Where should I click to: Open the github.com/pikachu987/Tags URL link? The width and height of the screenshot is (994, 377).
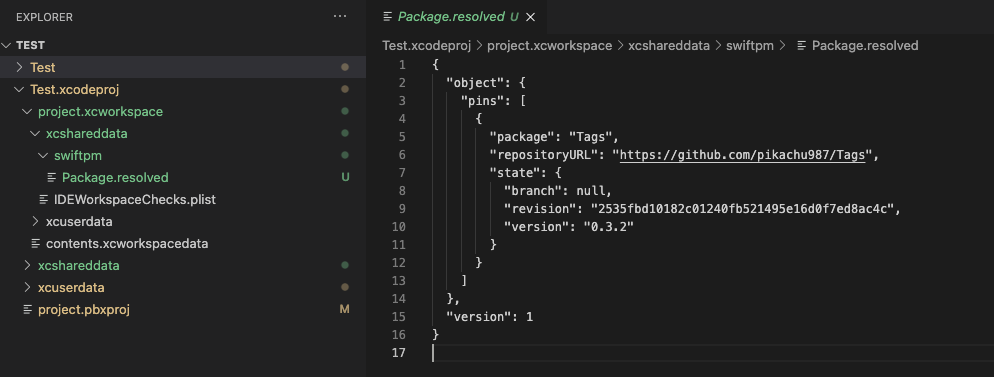[742, 155]
